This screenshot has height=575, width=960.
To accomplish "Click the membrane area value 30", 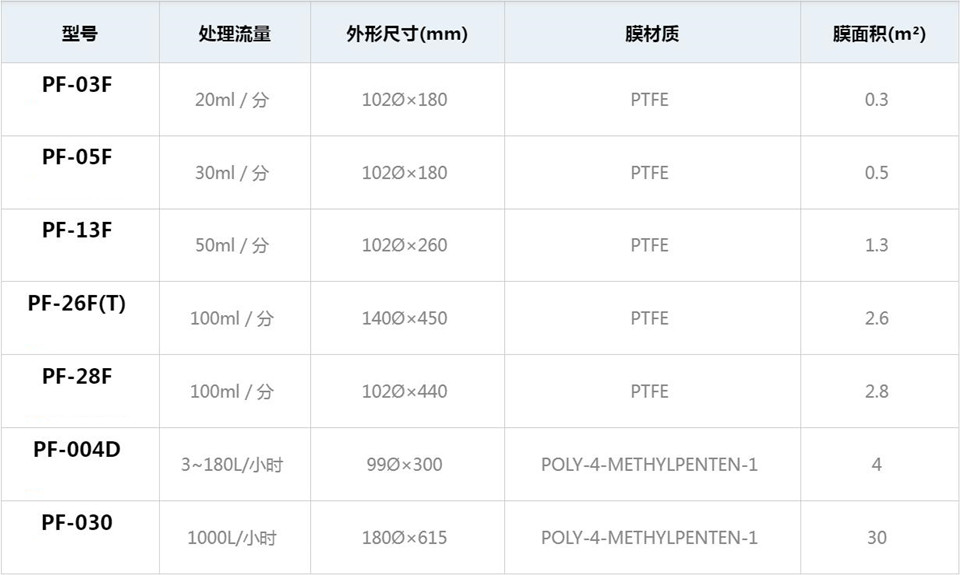I will (x=877, y=538).
